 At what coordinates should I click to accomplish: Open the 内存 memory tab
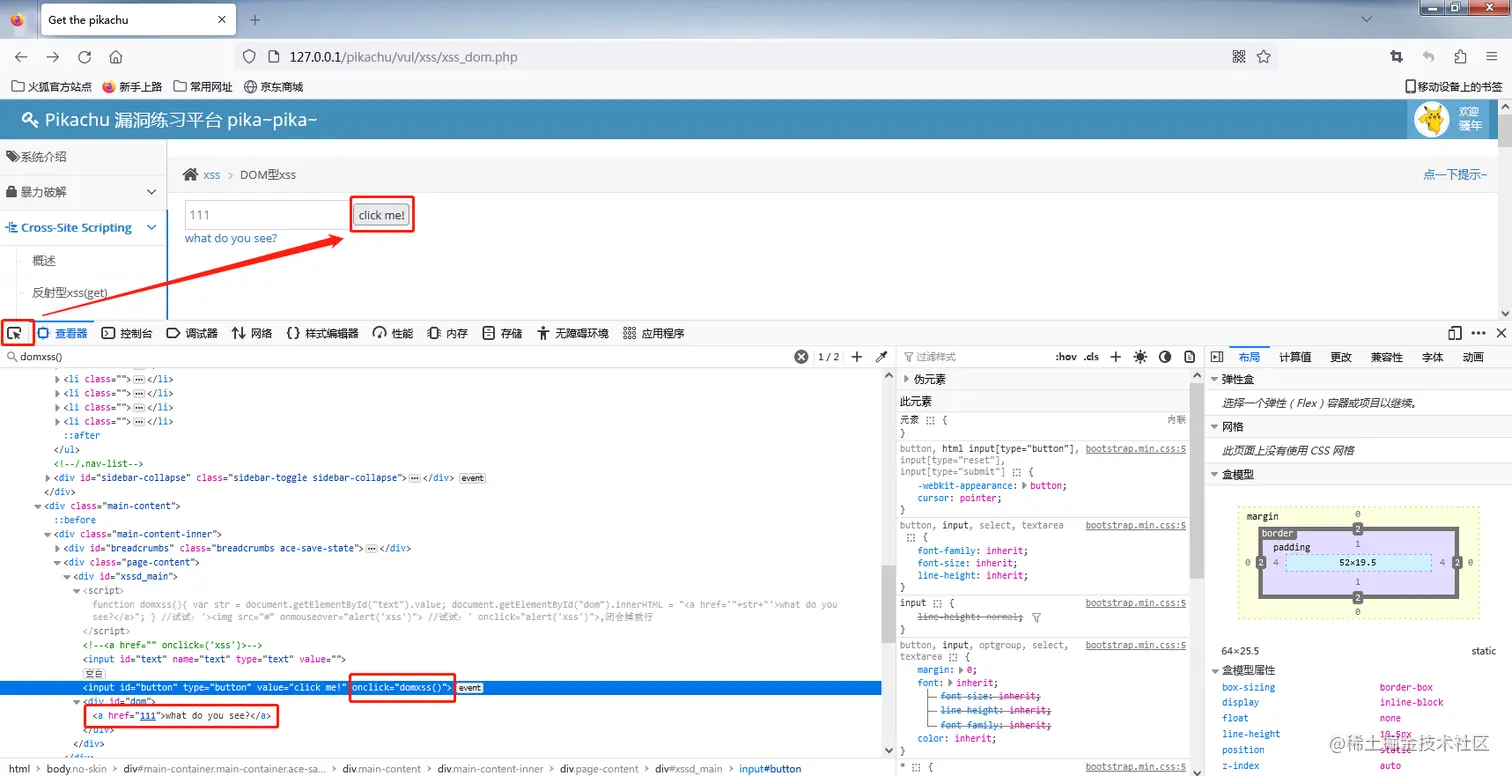coord(447,333)
